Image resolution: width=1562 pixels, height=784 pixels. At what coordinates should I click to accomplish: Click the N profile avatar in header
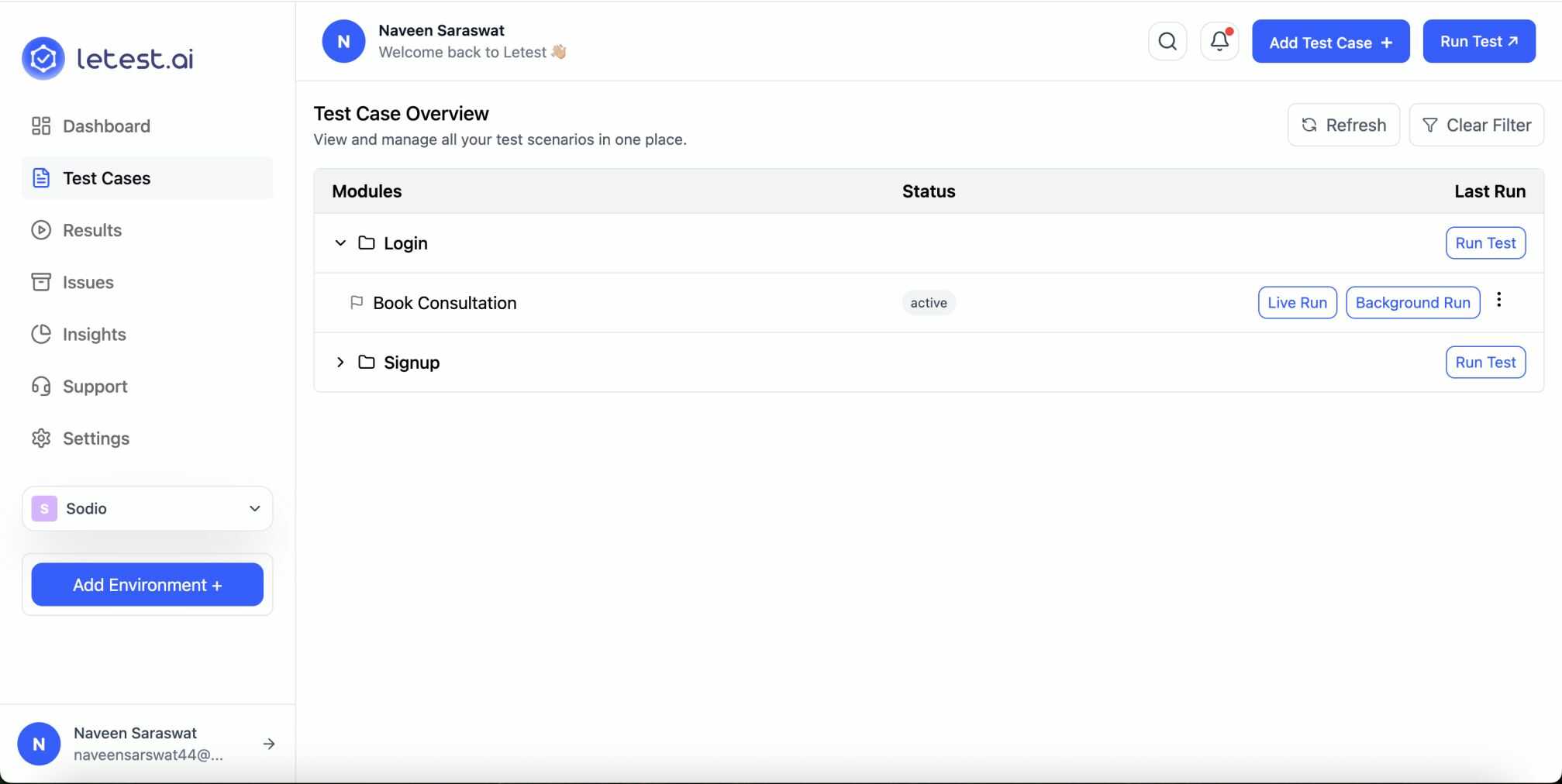pos(343,42)
